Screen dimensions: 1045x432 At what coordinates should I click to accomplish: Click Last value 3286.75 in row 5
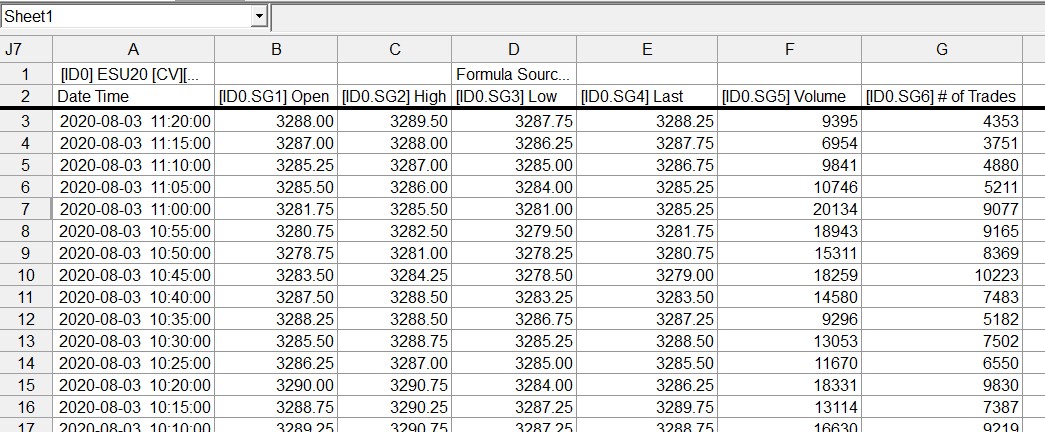pos(647,165)
